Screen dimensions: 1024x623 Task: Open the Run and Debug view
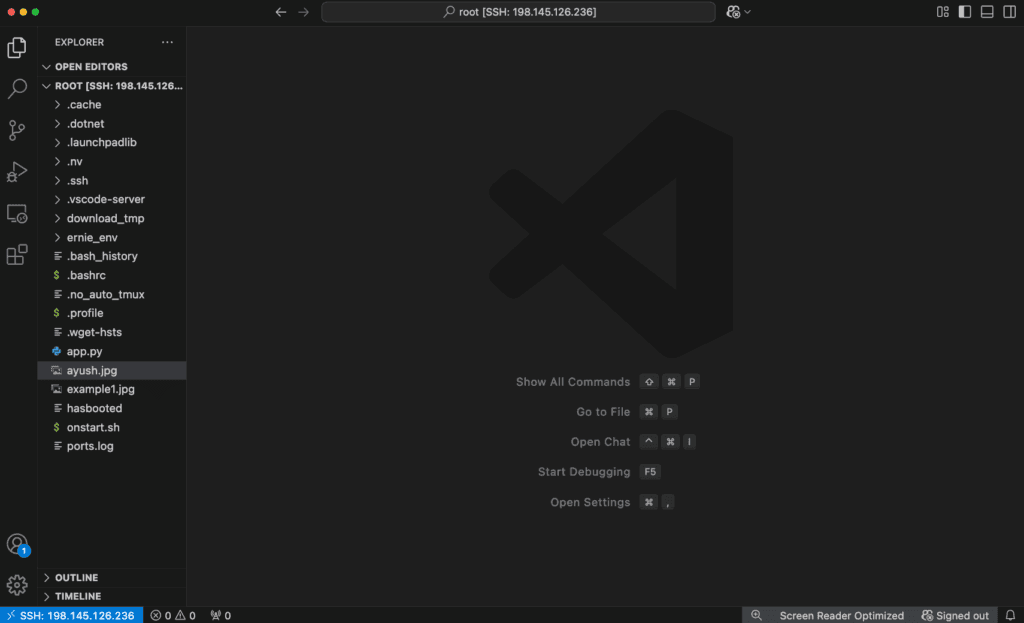[x=17, y=172]
